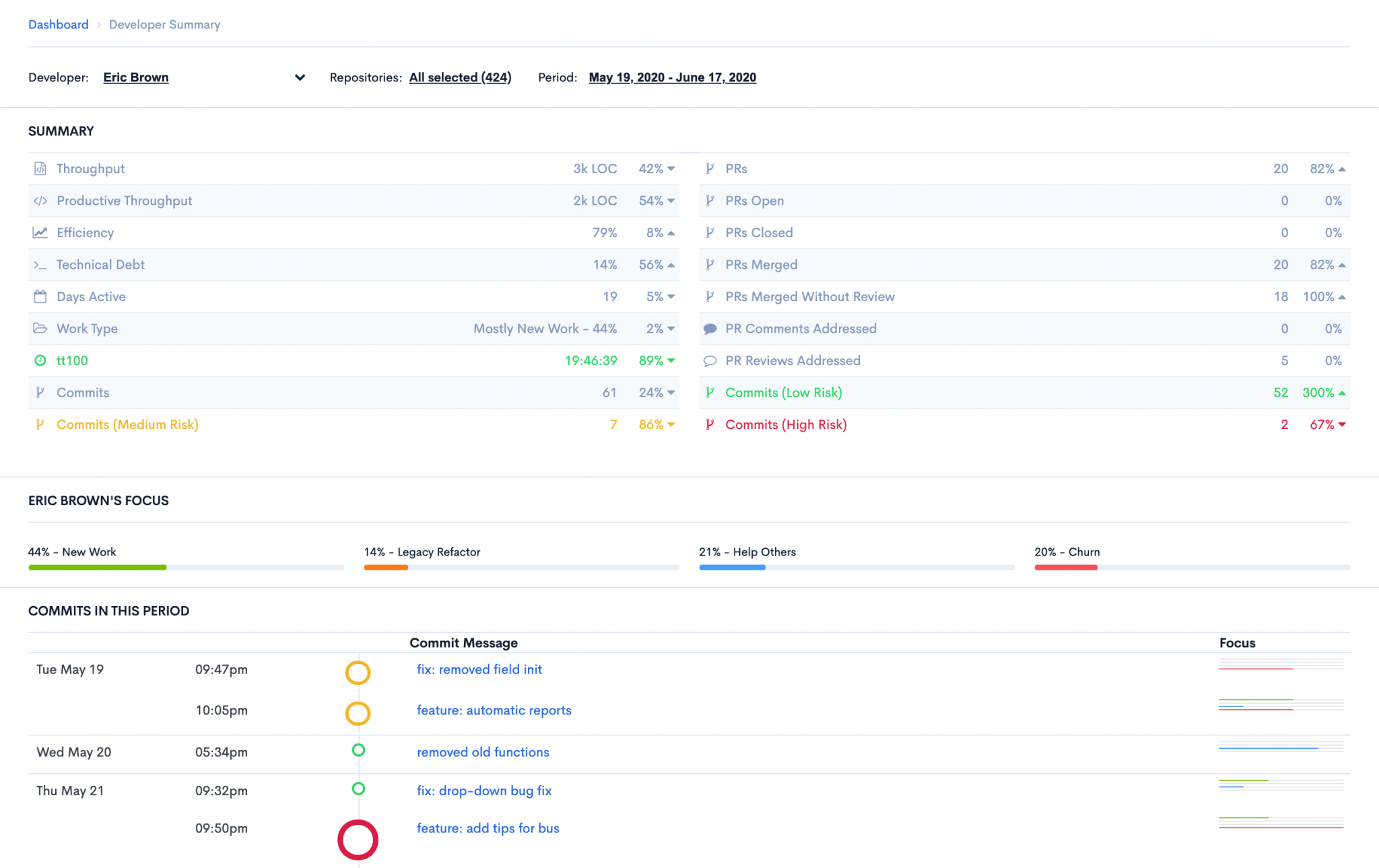This screenshot has height=868, width=1379.
Task: Click the PR Comments Addressed speech bubble icon
Action: click(x=710, y=329)
